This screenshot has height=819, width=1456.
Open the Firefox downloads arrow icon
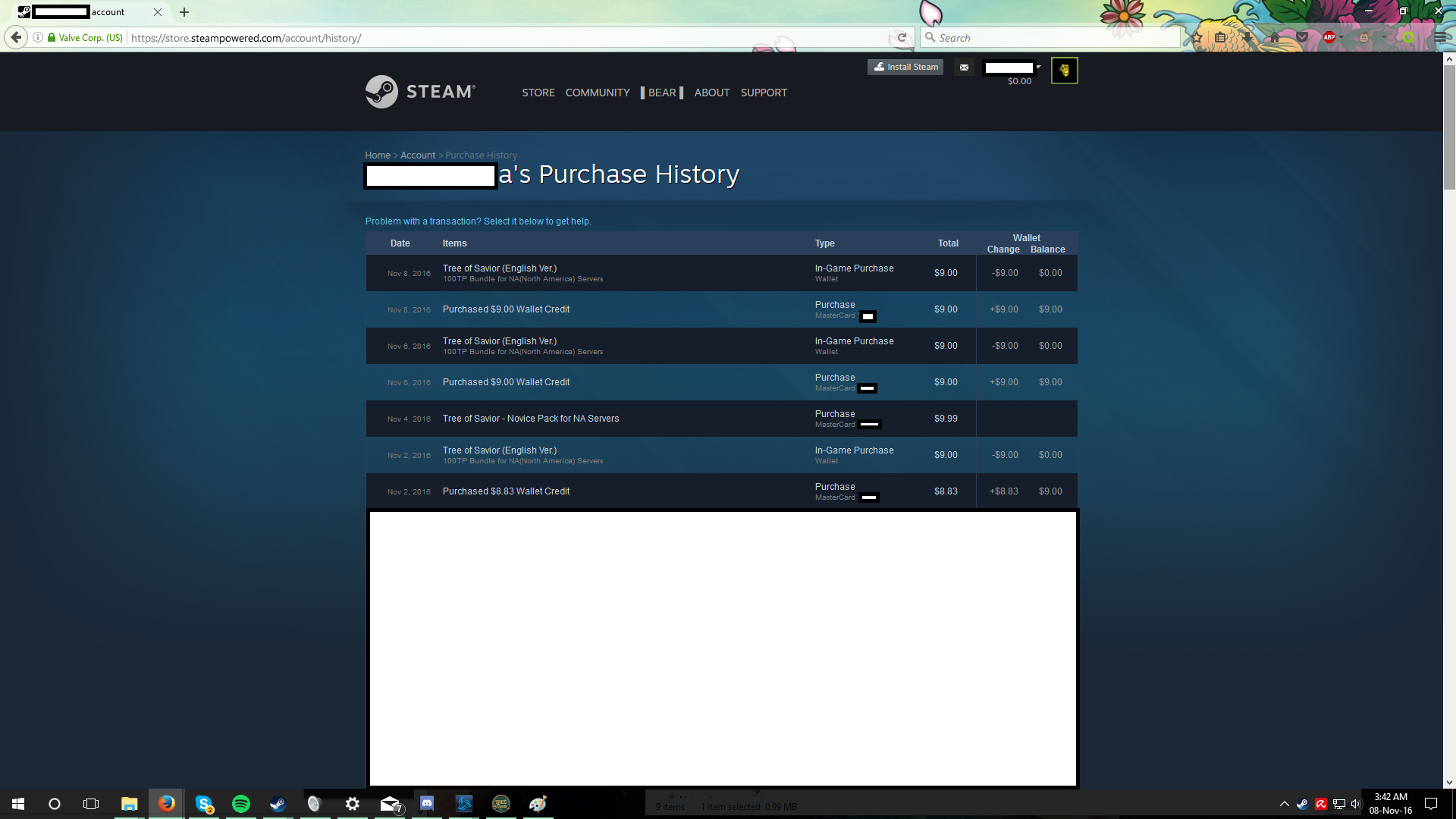click(x=1247, y=37)
